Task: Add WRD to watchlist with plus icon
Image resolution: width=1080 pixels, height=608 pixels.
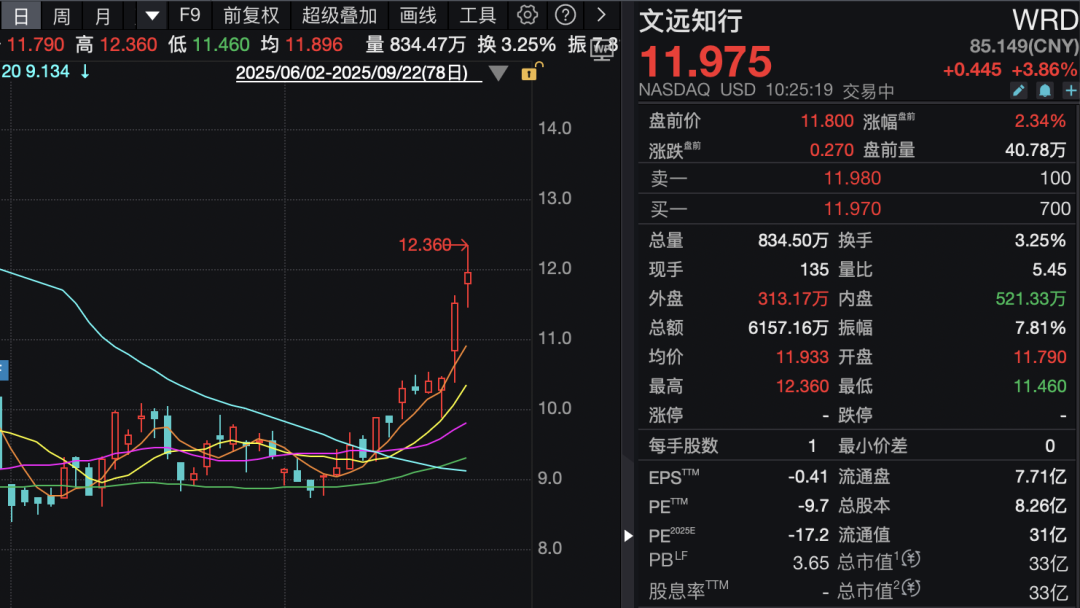Action: 1071,90
